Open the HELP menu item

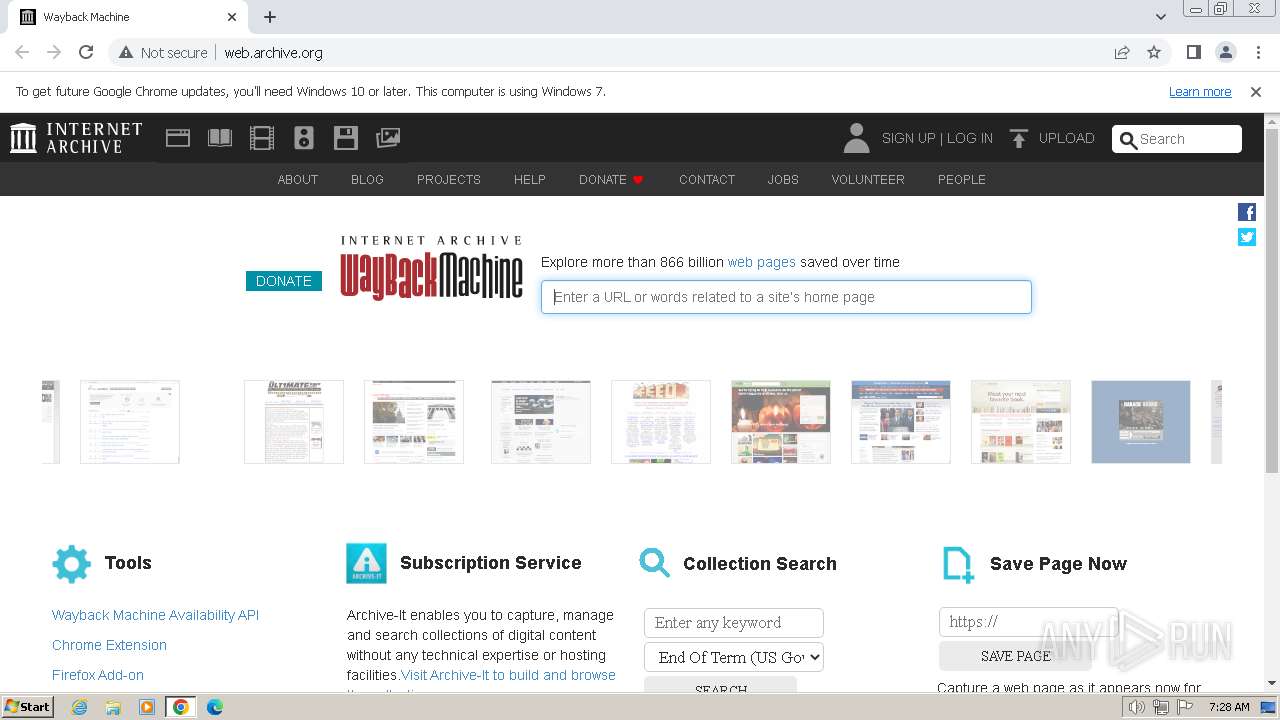(x=530, y=180)
